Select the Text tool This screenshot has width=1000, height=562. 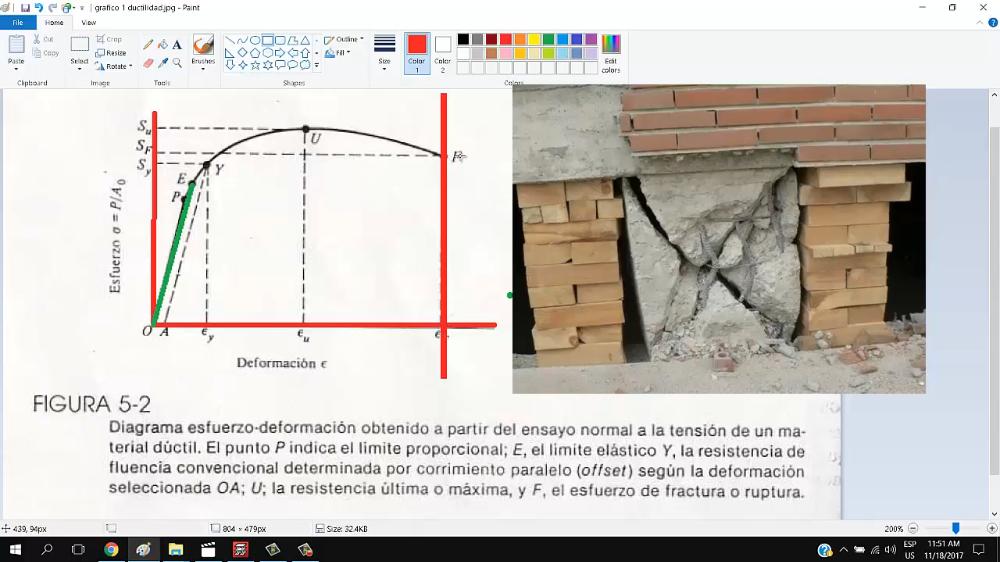click(177, 44)
